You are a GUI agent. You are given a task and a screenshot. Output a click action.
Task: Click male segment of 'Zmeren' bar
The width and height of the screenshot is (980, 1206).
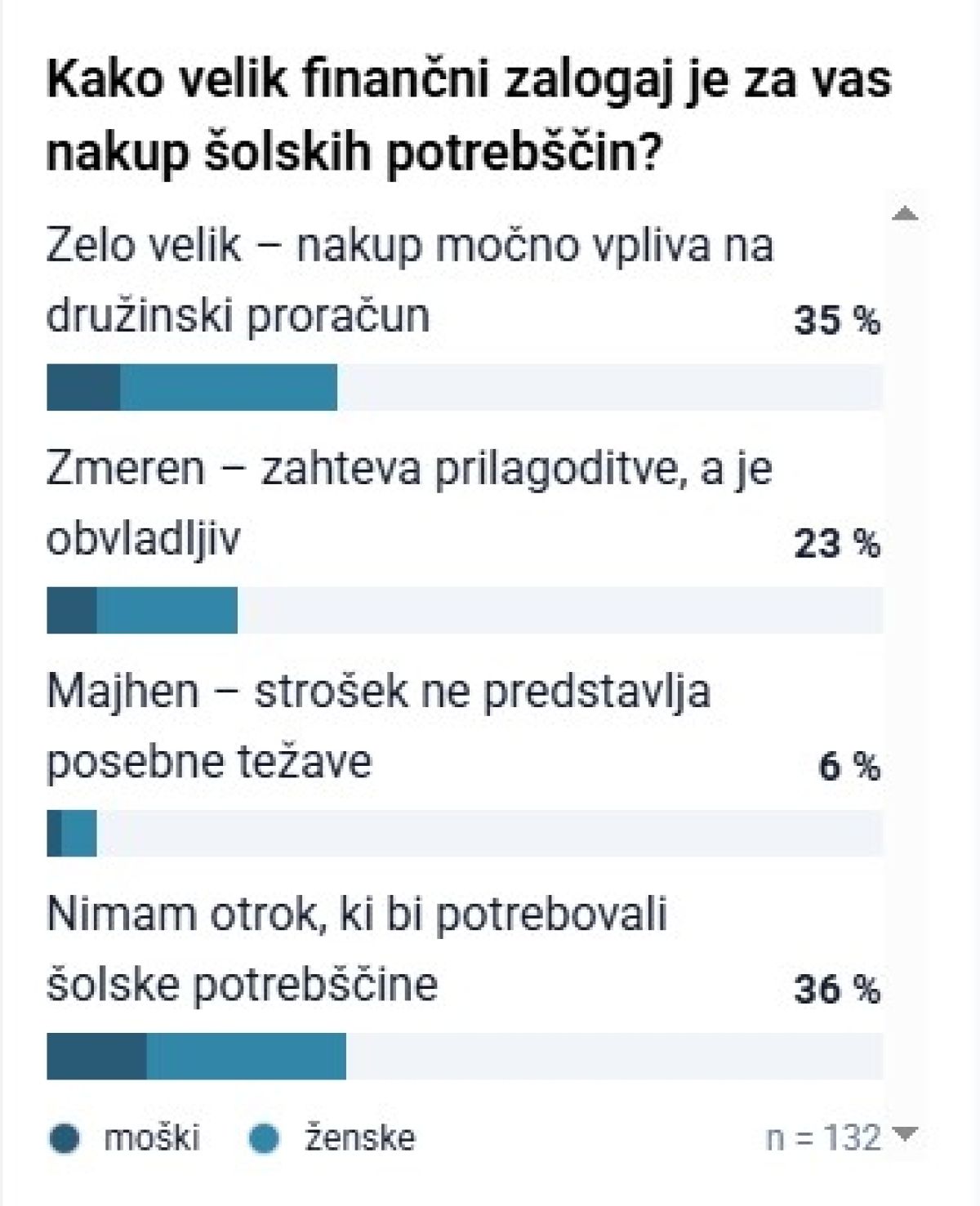[x=72, y=610]
